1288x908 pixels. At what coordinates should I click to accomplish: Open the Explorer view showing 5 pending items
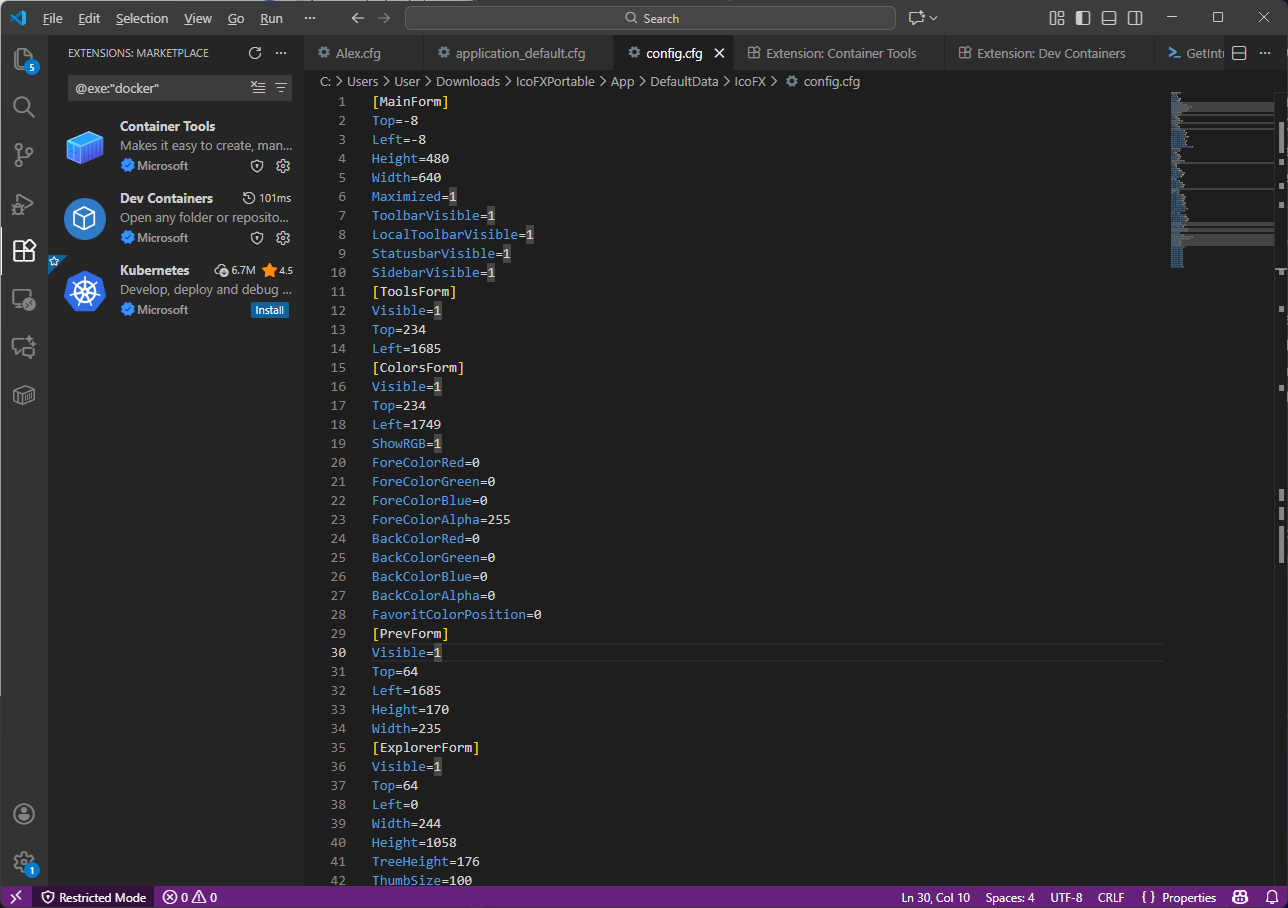point(24,59)
